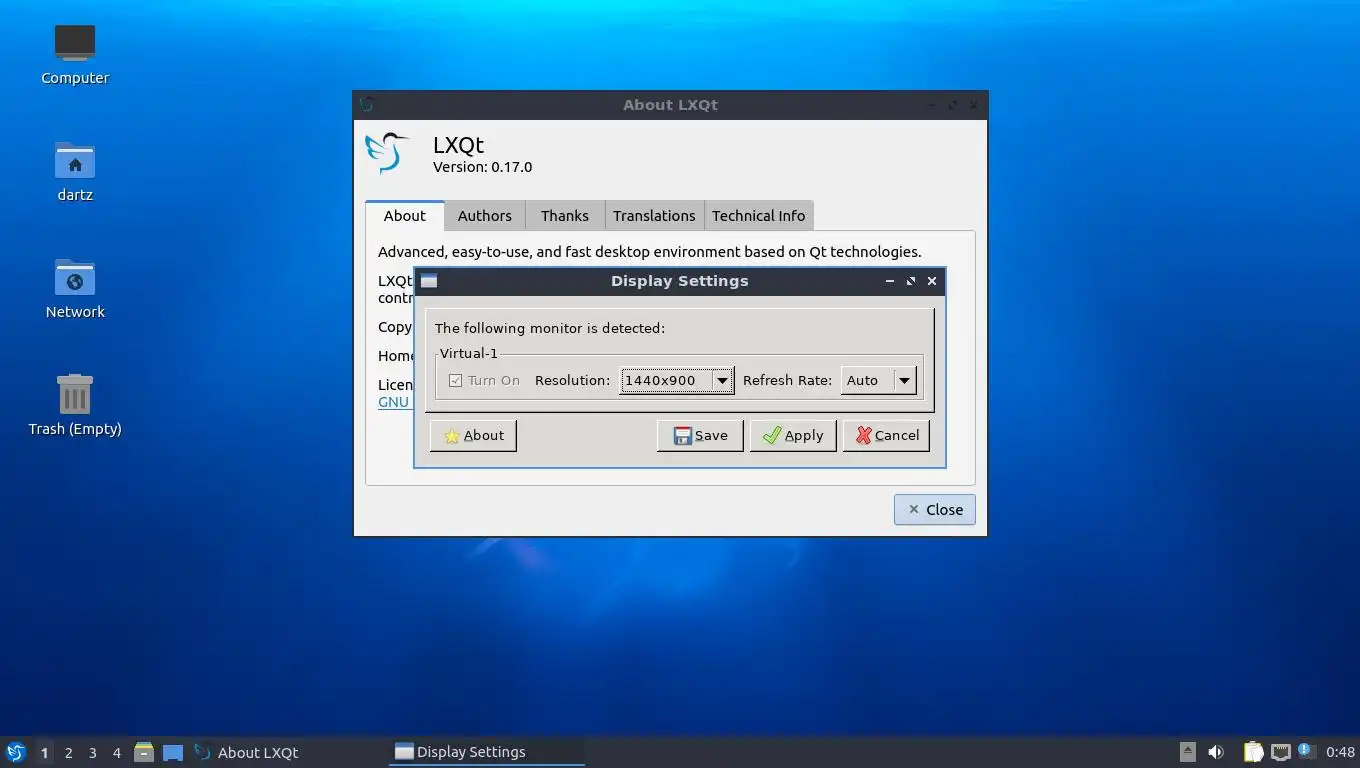Switch to virtual desktop 2
Viewport: 1360px width, 768px height.
tap(68, 752)
